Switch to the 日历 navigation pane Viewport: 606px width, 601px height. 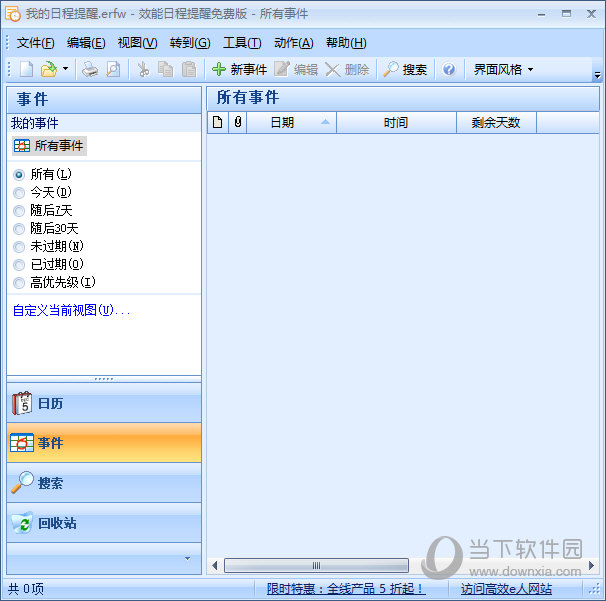click(x=104, y=403)
